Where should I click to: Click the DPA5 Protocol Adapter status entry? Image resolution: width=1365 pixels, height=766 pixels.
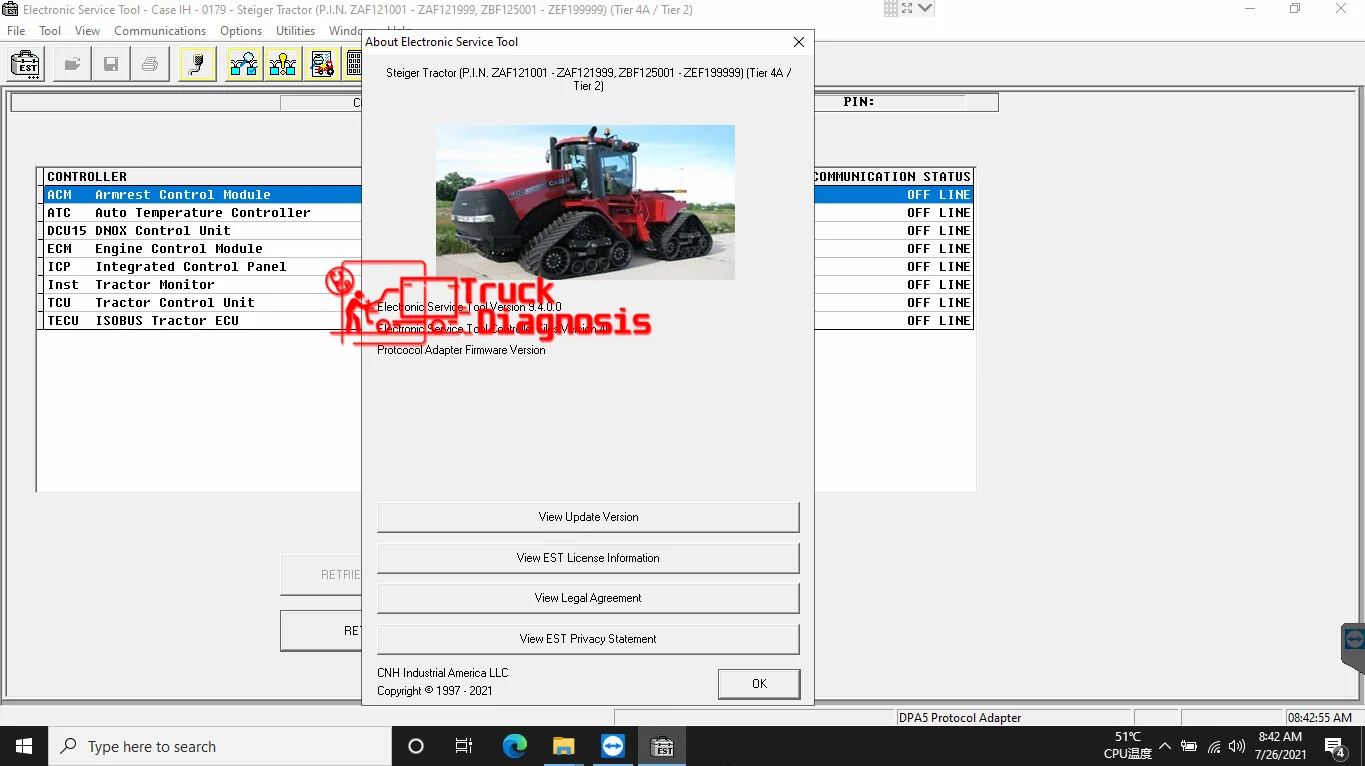(1013, 718)
